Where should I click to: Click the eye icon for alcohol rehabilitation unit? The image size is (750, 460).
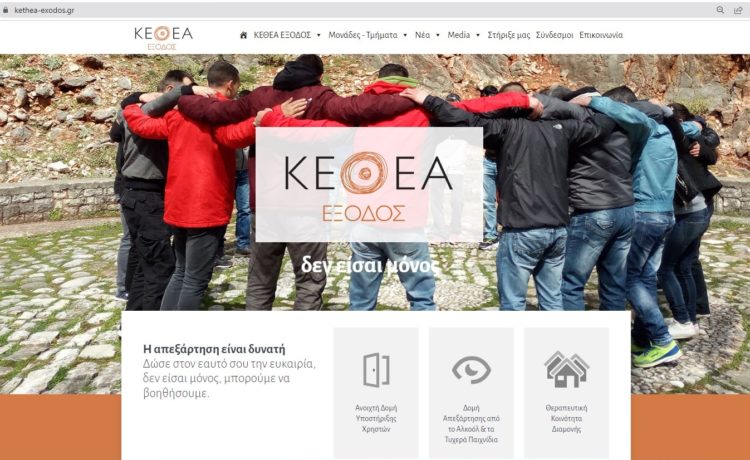coord(471,369)
